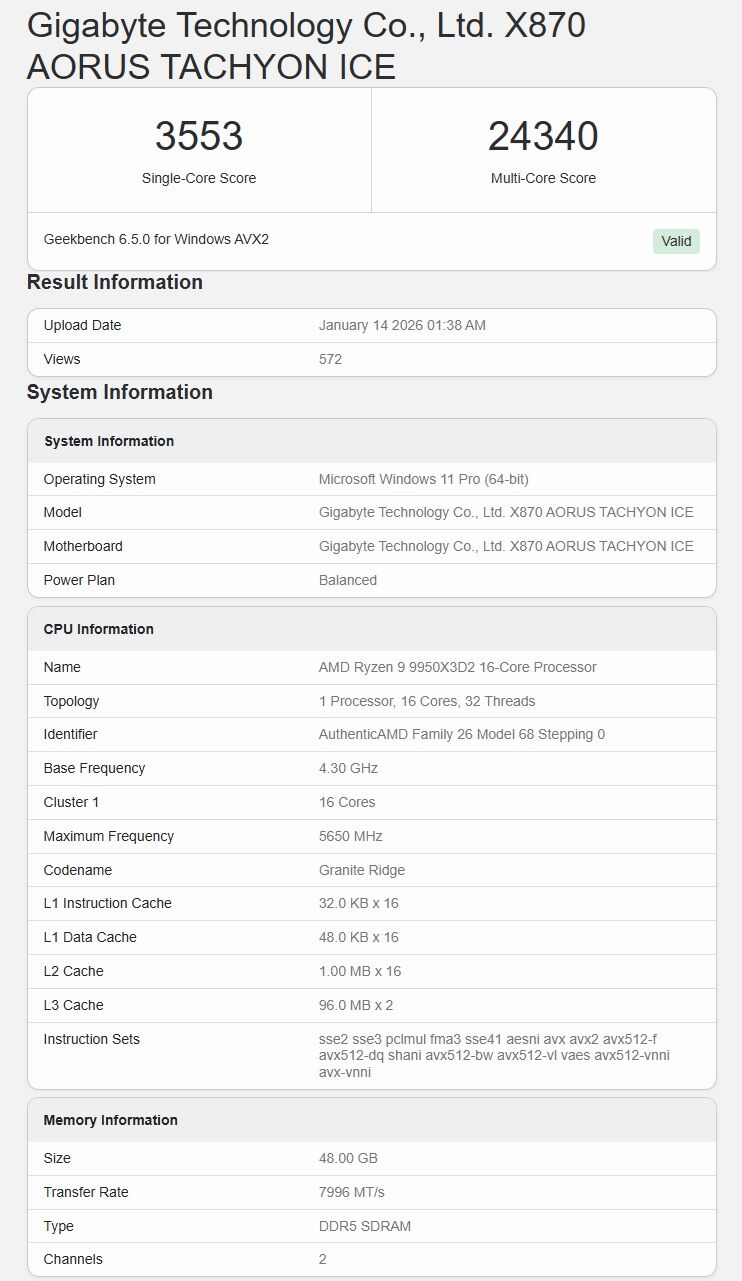Viewport: 742px width, 1281px height.
Task: Click the Single-Core Score value 3553
Action: 199,137
